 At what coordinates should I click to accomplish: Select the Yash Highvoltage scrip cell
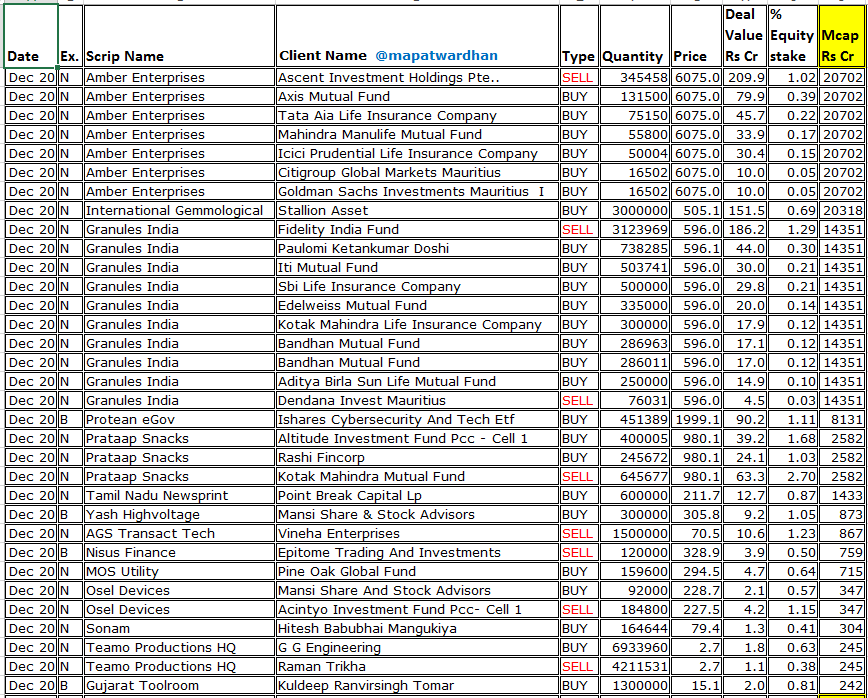click(179, 515)
